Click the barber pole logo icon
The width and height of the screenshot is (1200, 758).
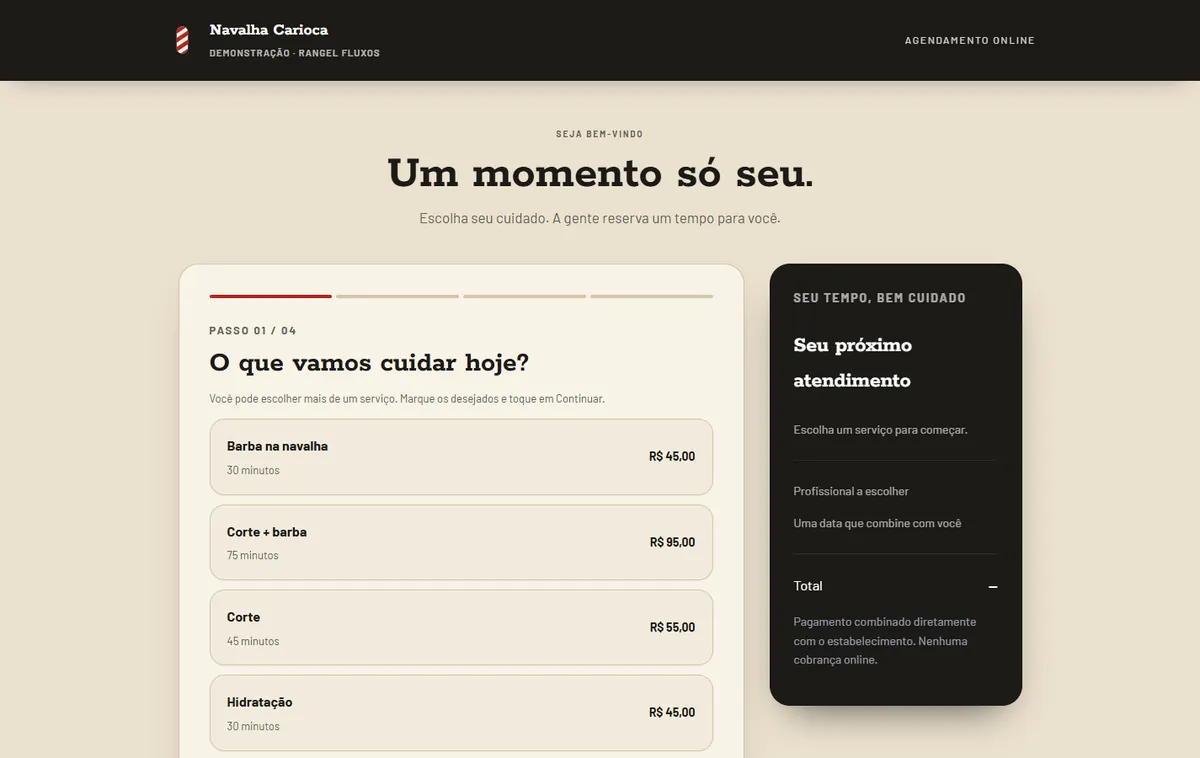(182, 40)
